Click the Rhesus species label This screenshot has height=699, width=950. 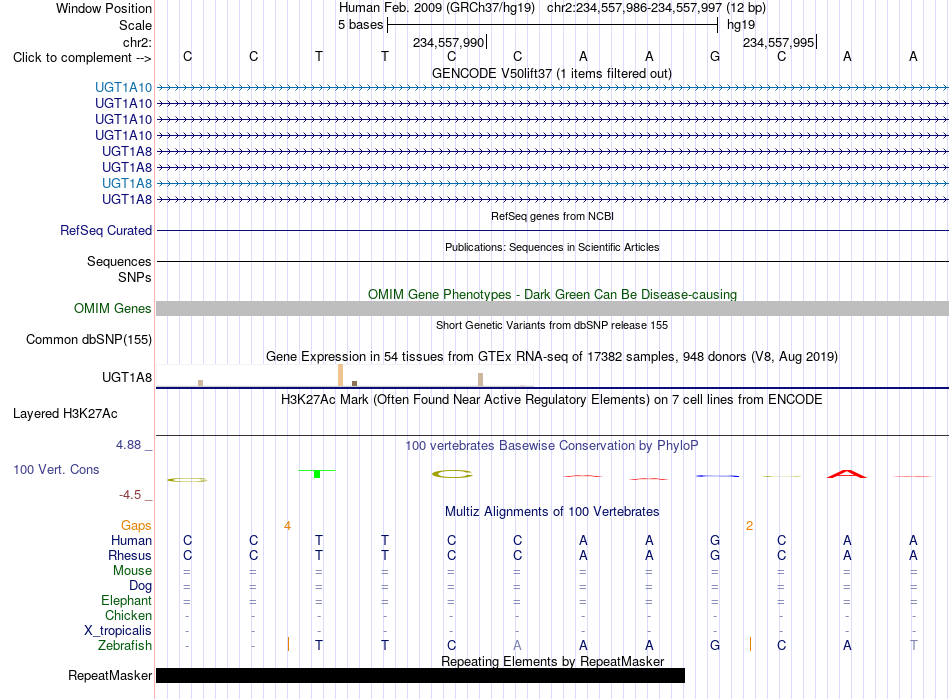tap(130, 555)
